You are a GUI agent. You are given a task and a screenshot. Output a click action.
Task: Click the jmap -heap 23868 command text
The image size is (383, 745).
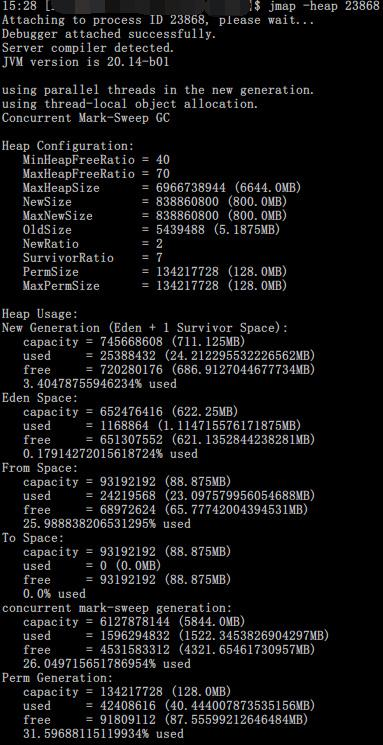point(324,6)
